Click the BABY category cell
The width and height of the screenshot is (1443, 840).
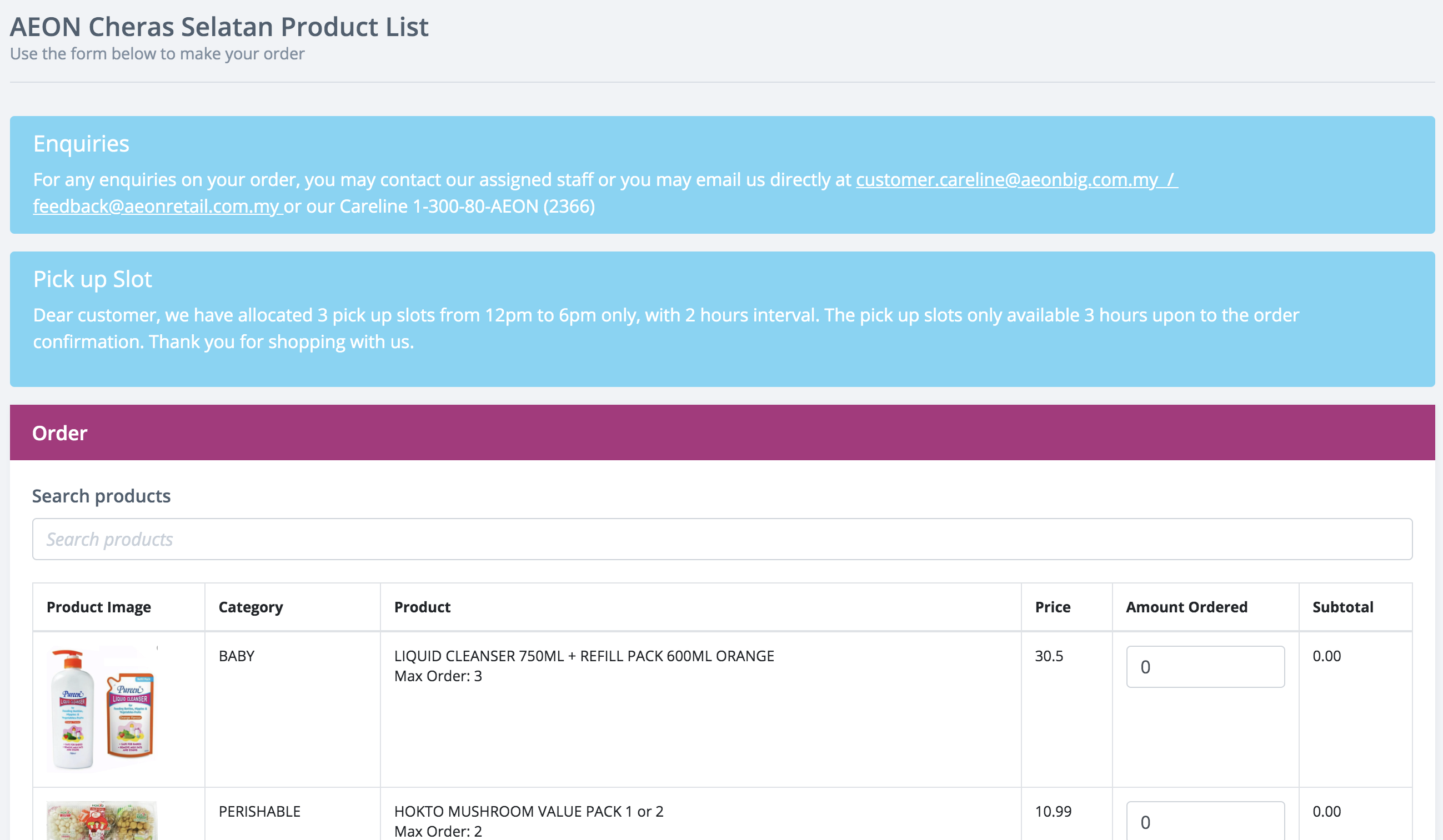pos(236,656)
